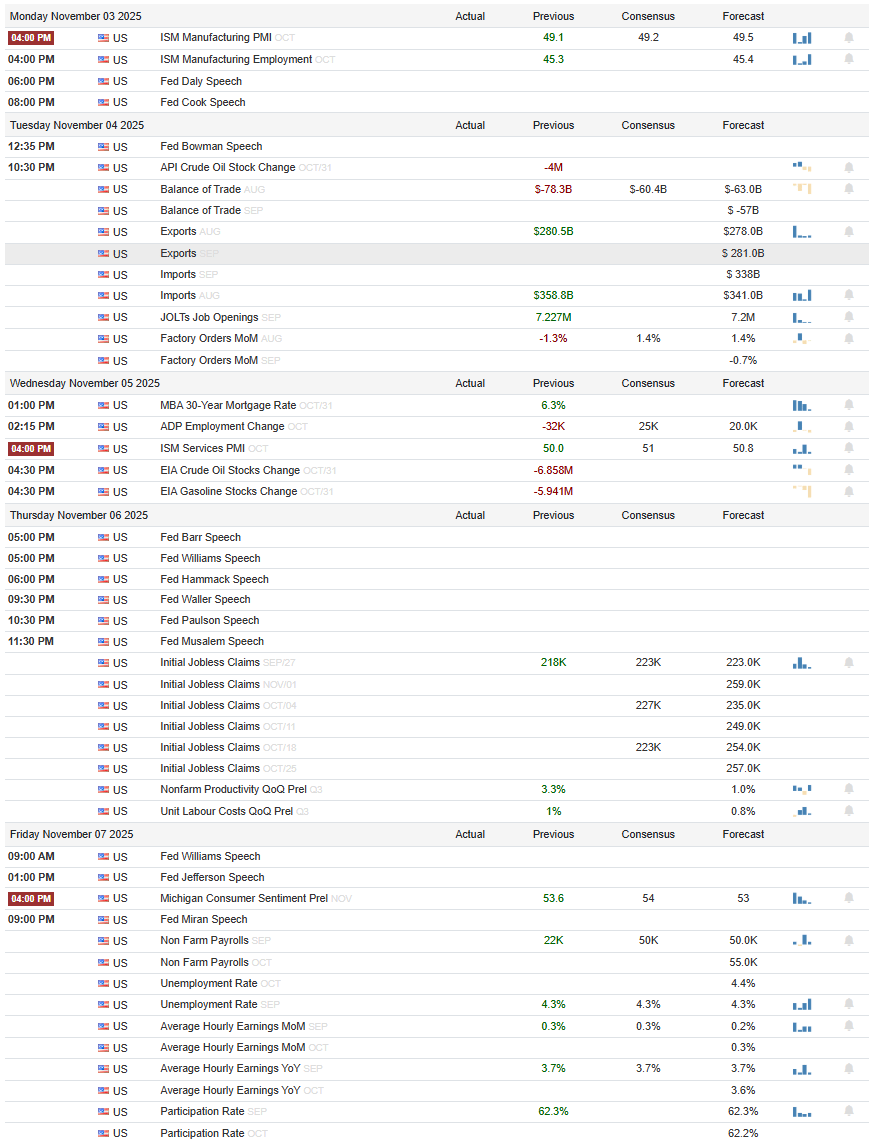Viewport: 870px width, 1142px height.
Task: Toggle the alert bell for Exports AUG
Action: tap(849, 232)
